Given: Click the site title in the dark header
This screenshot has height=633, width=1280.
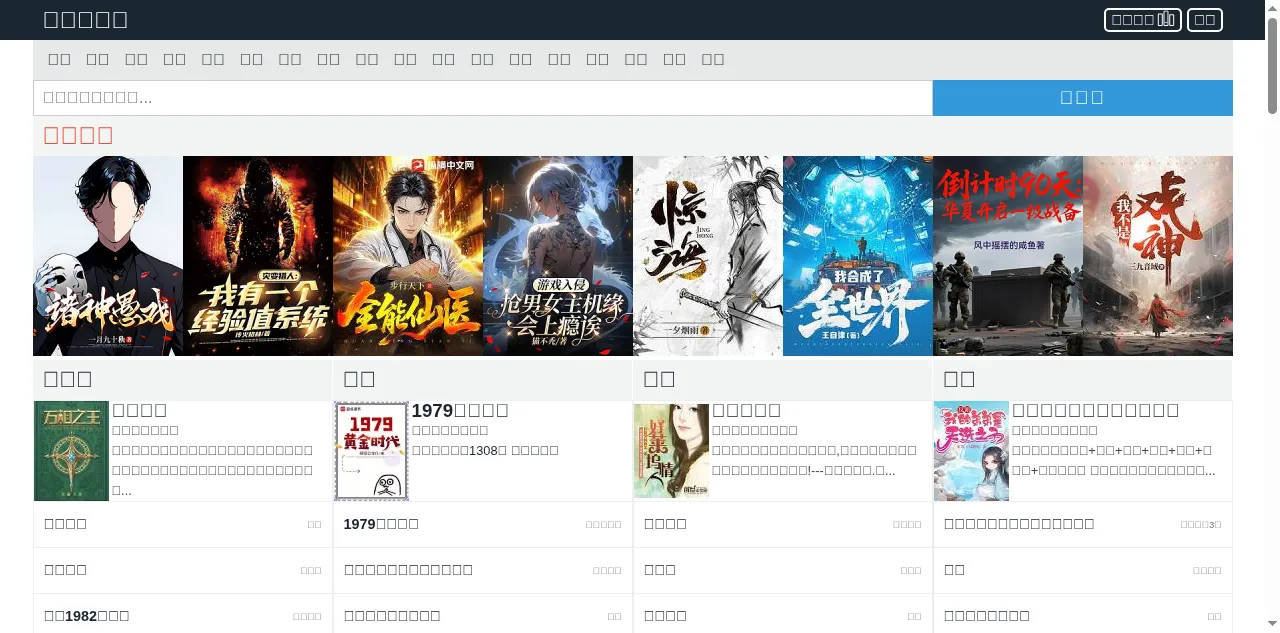Looking at the screenshot, I should 86,19.
